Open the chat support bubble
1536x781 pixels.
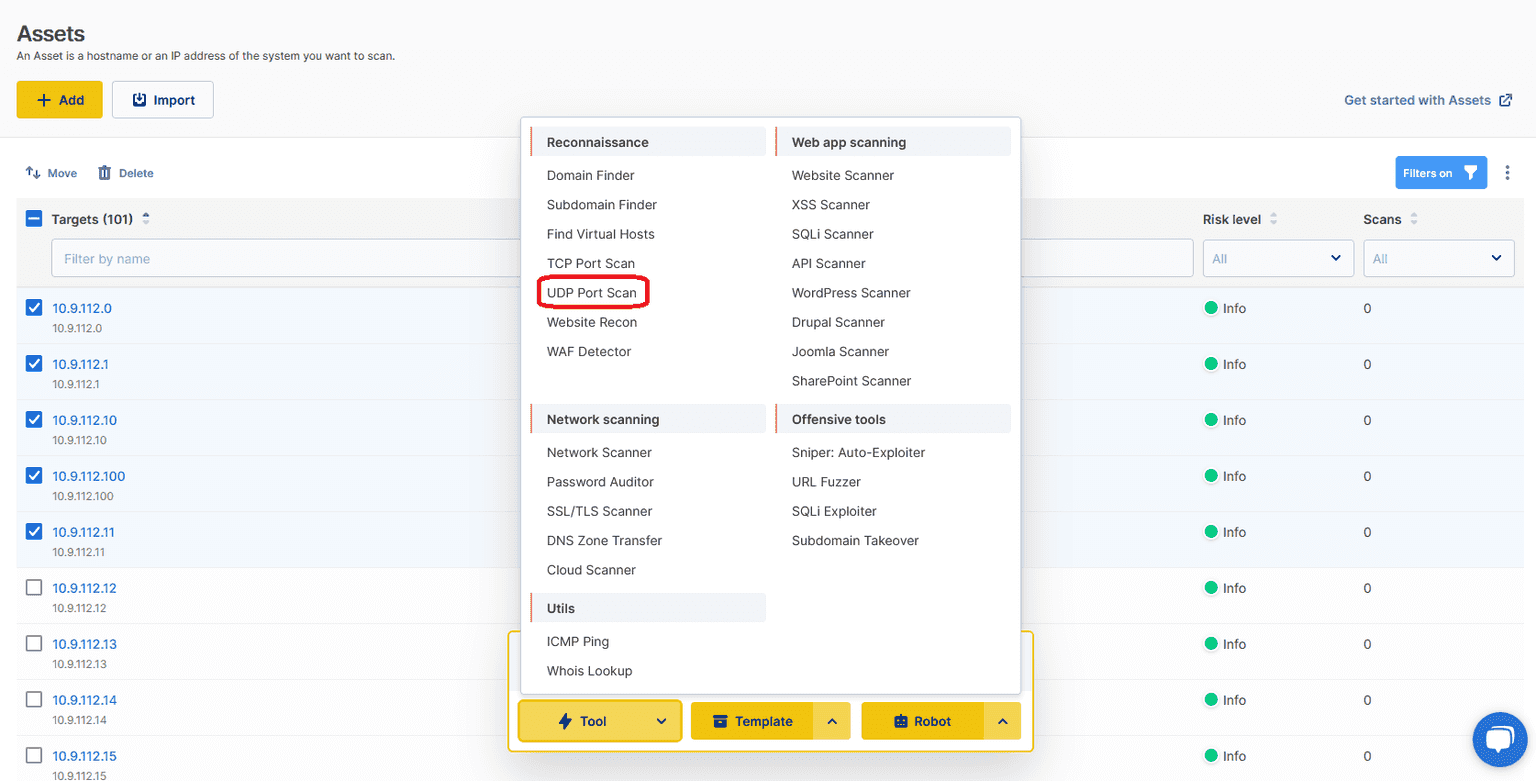coord(1500,739)
